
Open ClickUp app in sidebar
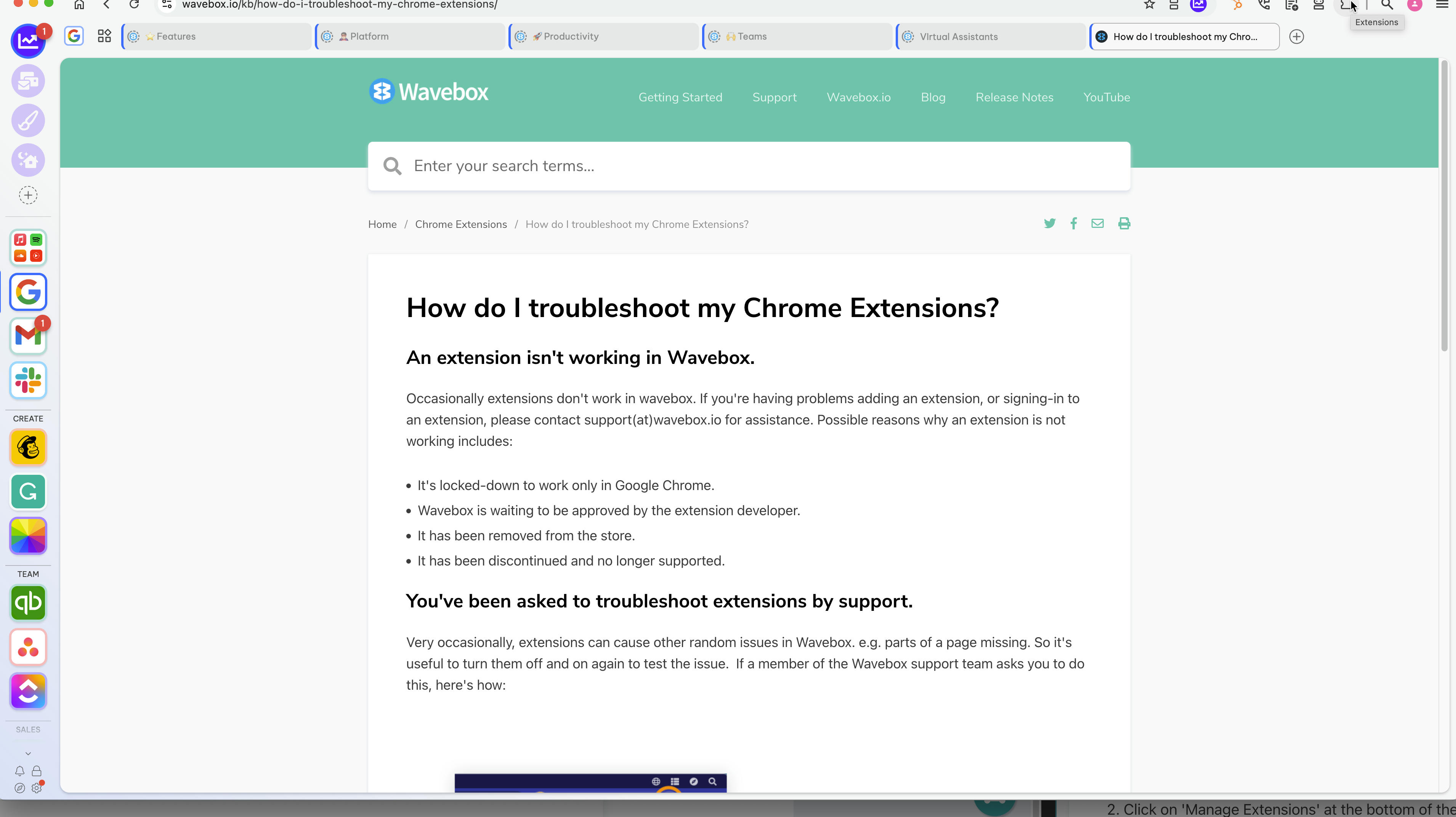28,691
